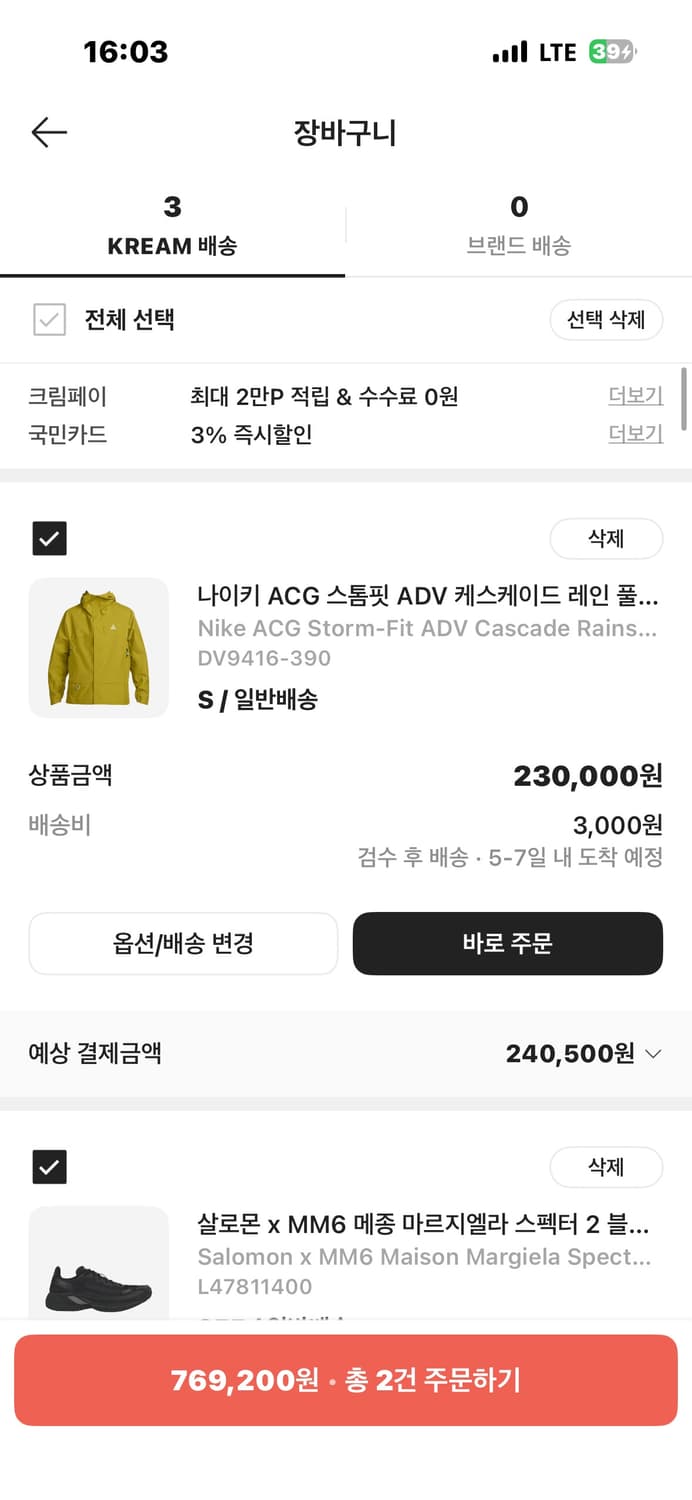Open the Nike ACG jacket product thumbnail
Image resolution: width=692 pixels, height=1500 pixels.
(x=98, y=647)
